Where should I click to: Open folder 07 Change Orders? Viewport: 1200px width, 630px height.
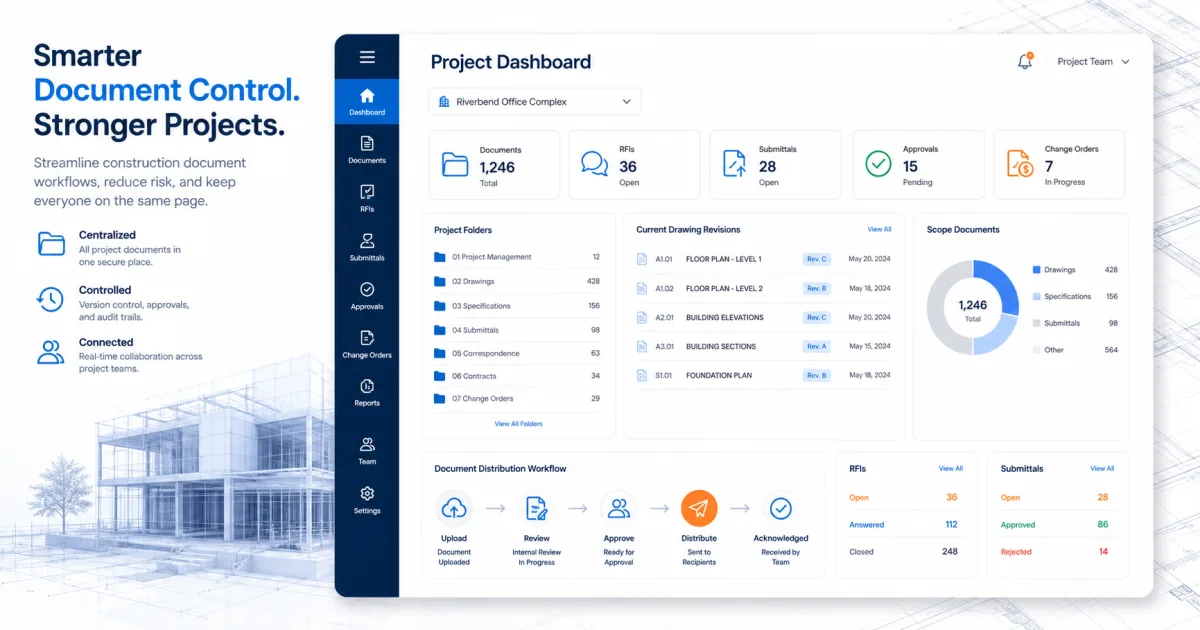[x=518, y=398]
